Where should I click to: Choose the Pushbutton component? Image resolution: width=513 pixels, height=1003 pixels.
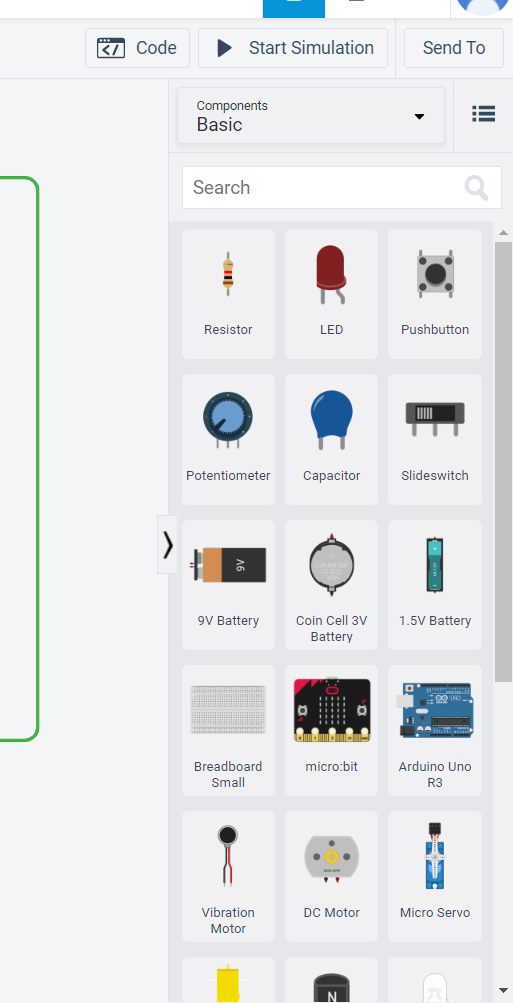click(435, 294)
